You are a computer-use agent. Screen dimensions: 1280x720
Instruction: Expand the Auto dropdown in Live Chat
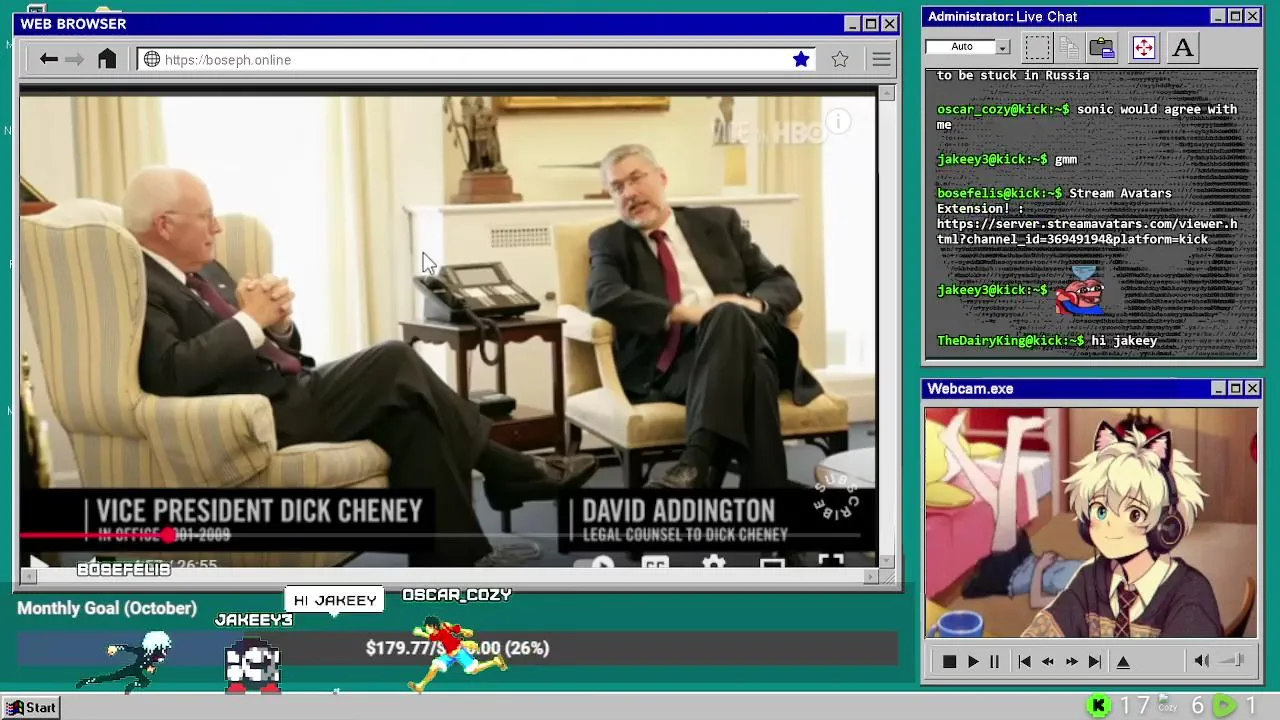[1003, 47]
